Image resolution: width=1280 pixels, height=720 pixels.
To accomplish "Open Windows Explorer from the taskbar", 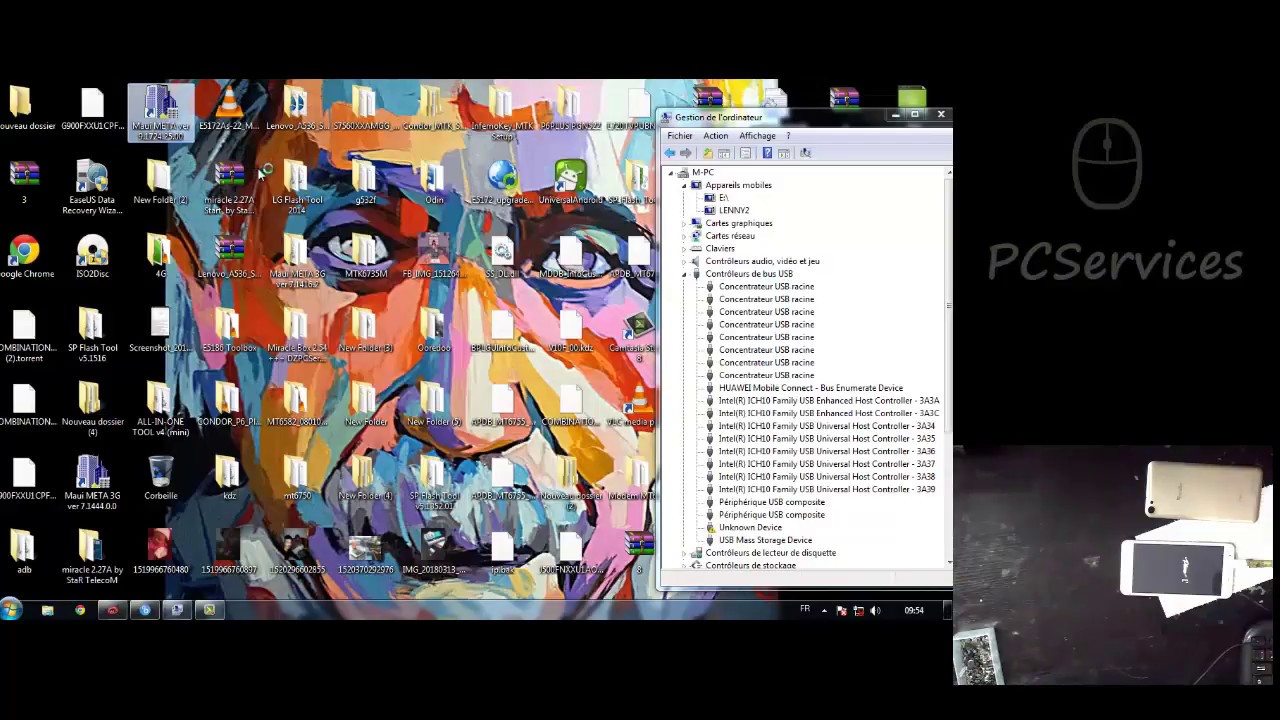I will click(x=47, y=610).
